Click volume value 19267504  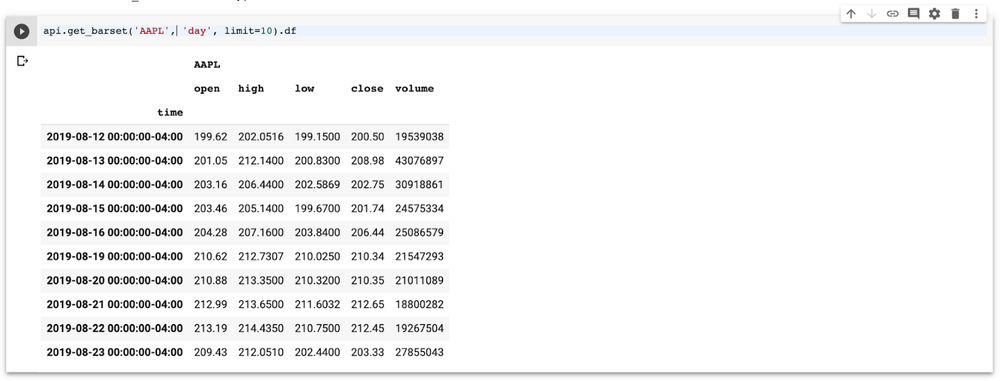click(x=419, y=328)
